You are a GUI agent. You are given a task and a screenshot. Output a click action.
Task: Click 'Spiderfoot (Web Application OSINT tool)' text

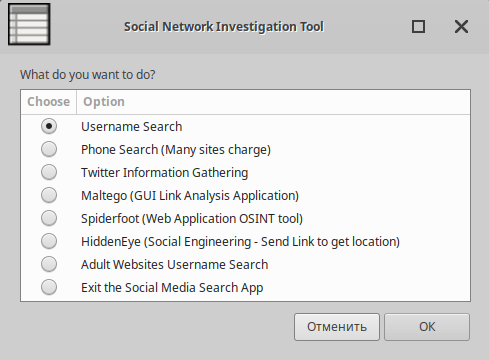[x=192, y=219]
